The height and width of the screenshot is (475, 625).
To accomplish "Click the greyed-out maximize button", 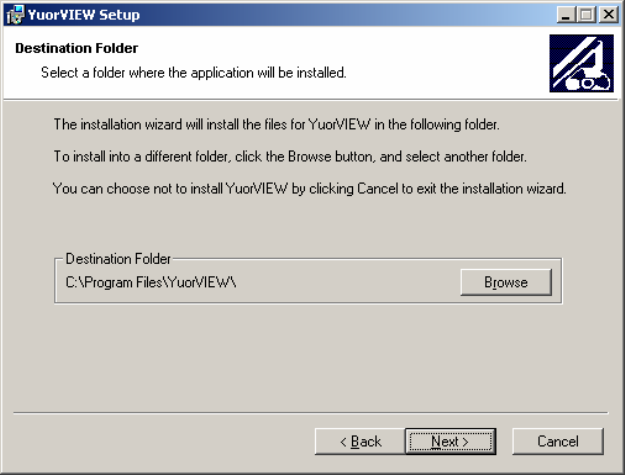I will 586,15.
